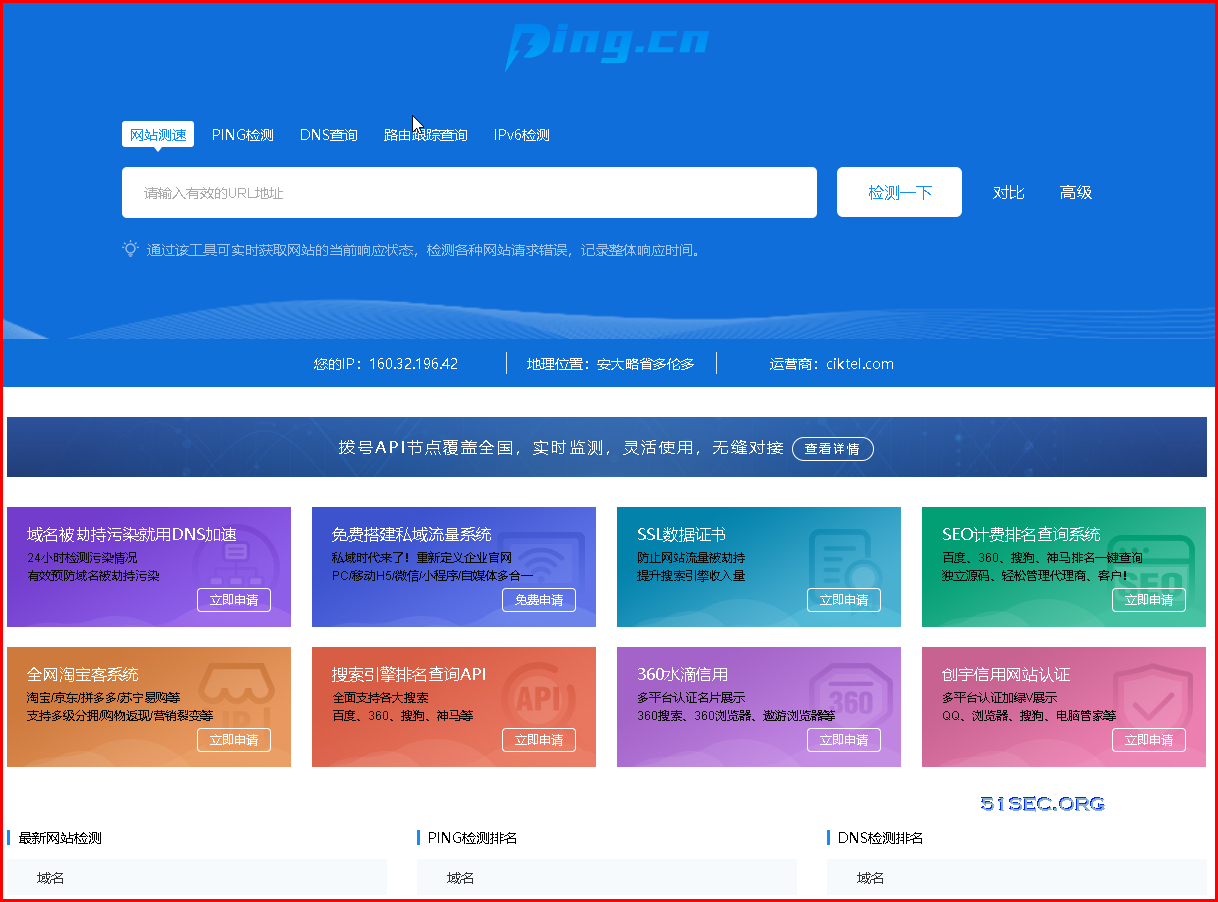Click 域名 column header under 最新网站检测
This screenshot has width=1218, height=902.
(51, 878)
